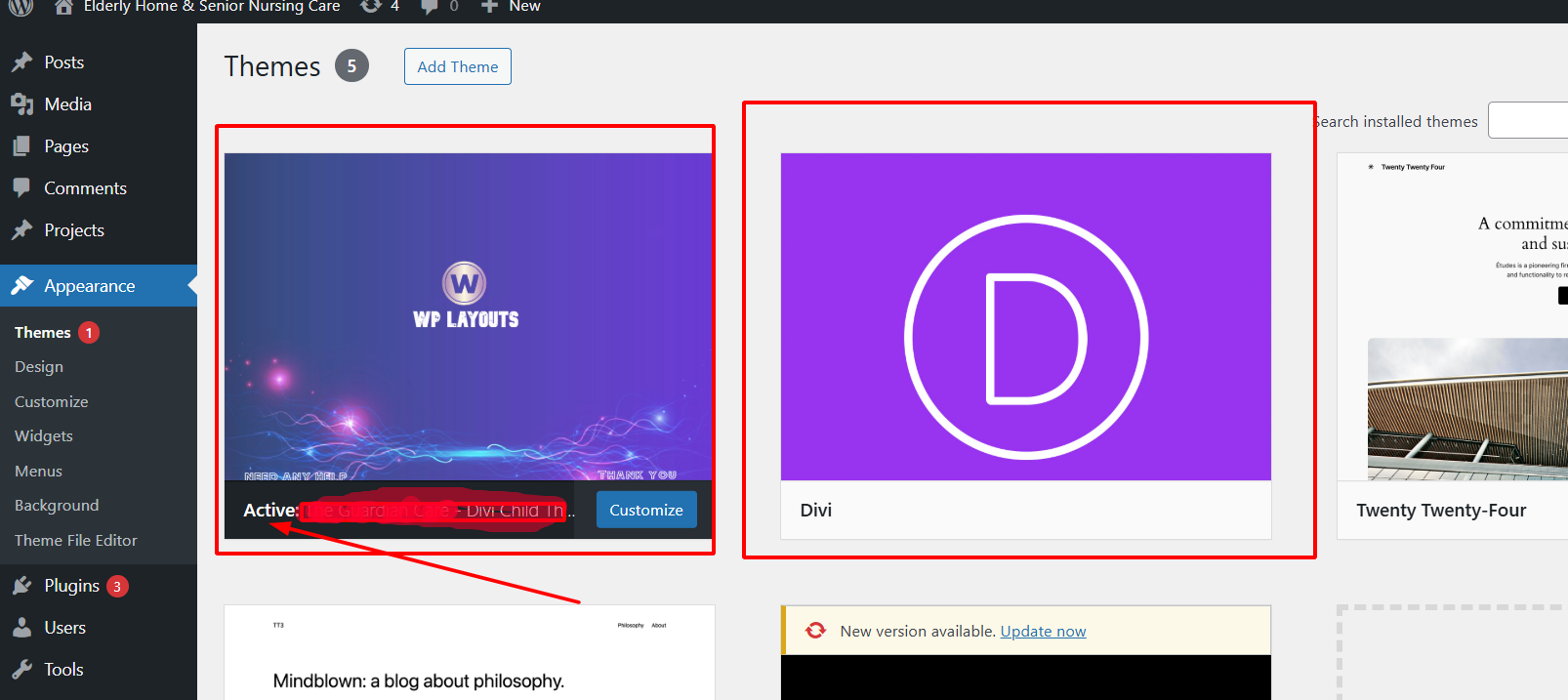This screenshot has height=700, width=1568.
Task: Click the updates refresh icon showing 4
Action: (371, 6)
